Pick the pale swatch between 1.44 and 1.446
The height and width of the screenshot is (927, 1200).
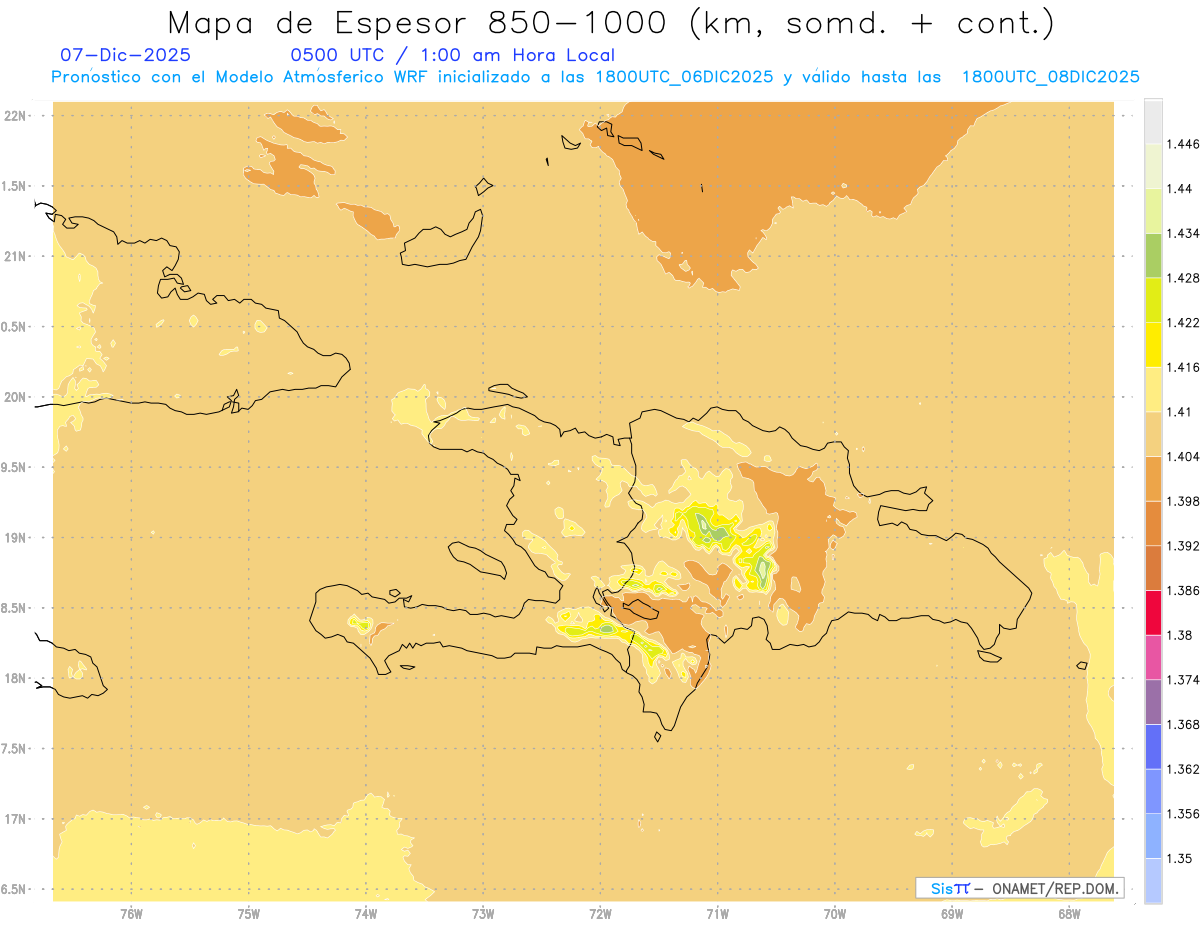[1153, 166]
